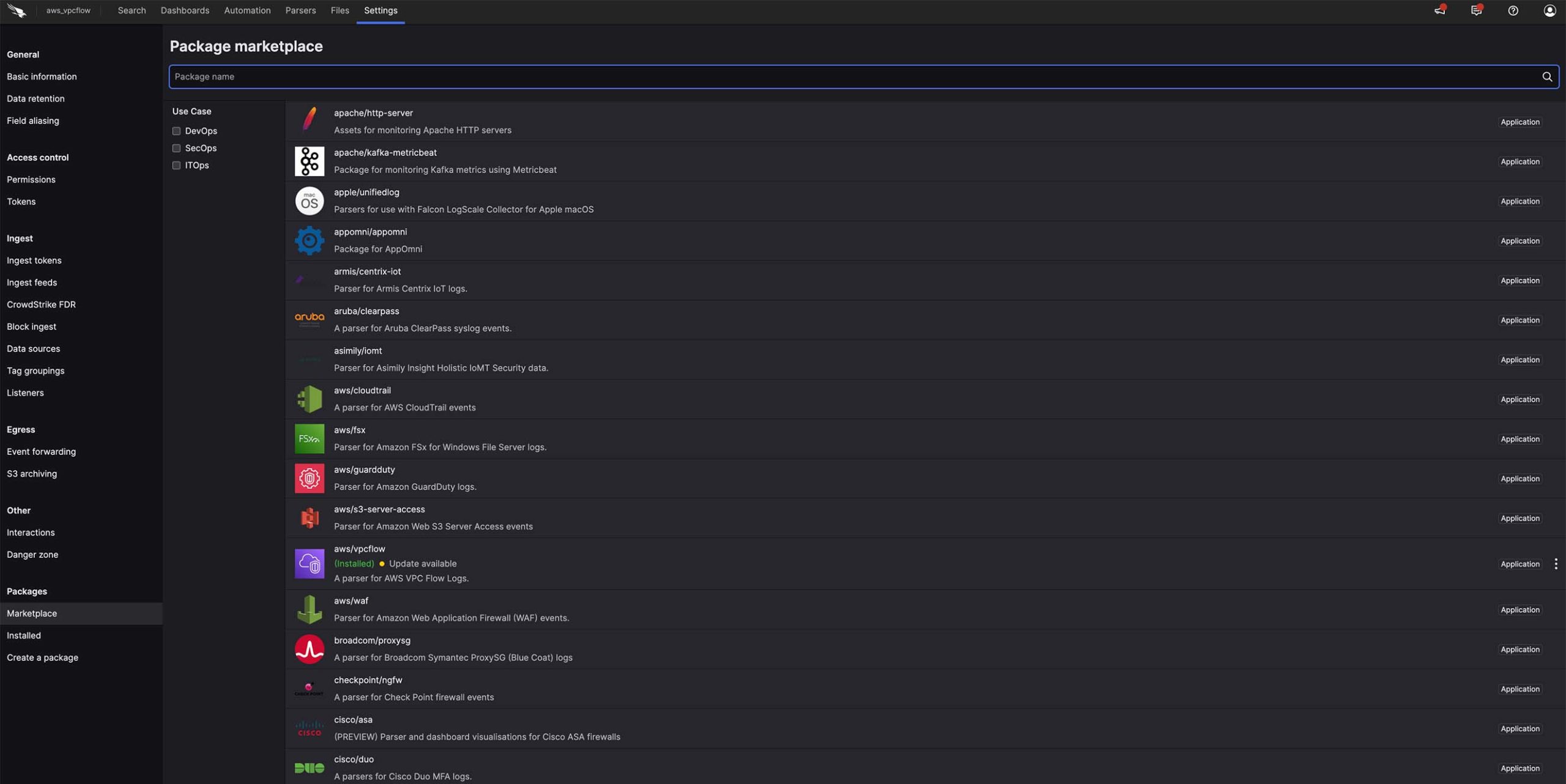This screenshot has height=784, width=1566.
Task: Click the macOS icon for apple/unifiedlog
Action: coord(310,201)
